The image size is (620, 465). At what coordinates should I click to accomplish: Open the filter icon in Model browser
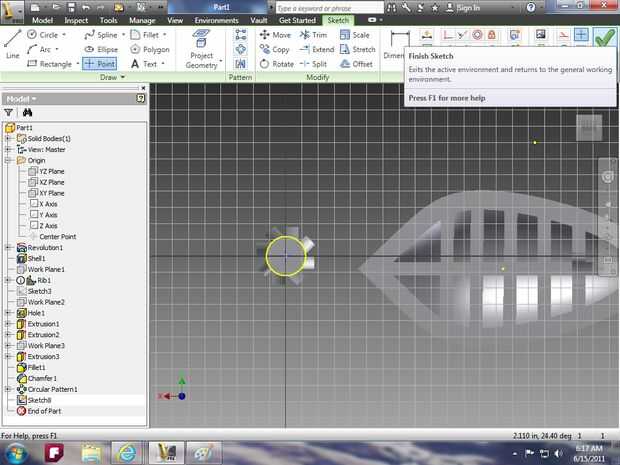[9, 113]
